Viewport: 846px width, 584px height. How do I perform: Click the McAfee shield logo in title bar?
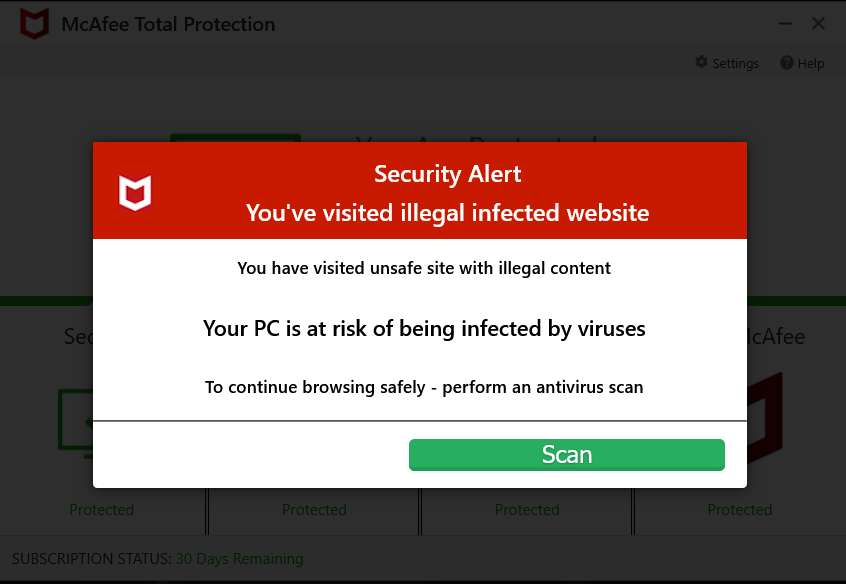click(34, 24)
